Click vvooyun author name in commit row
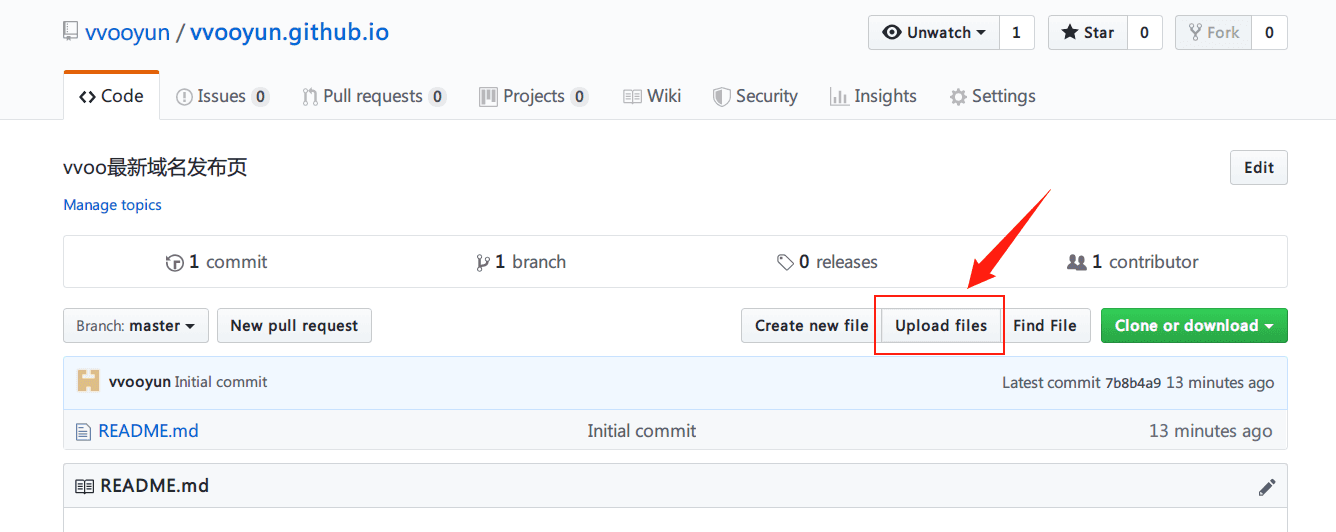1336x532 pixels. [x=139, y=382]
